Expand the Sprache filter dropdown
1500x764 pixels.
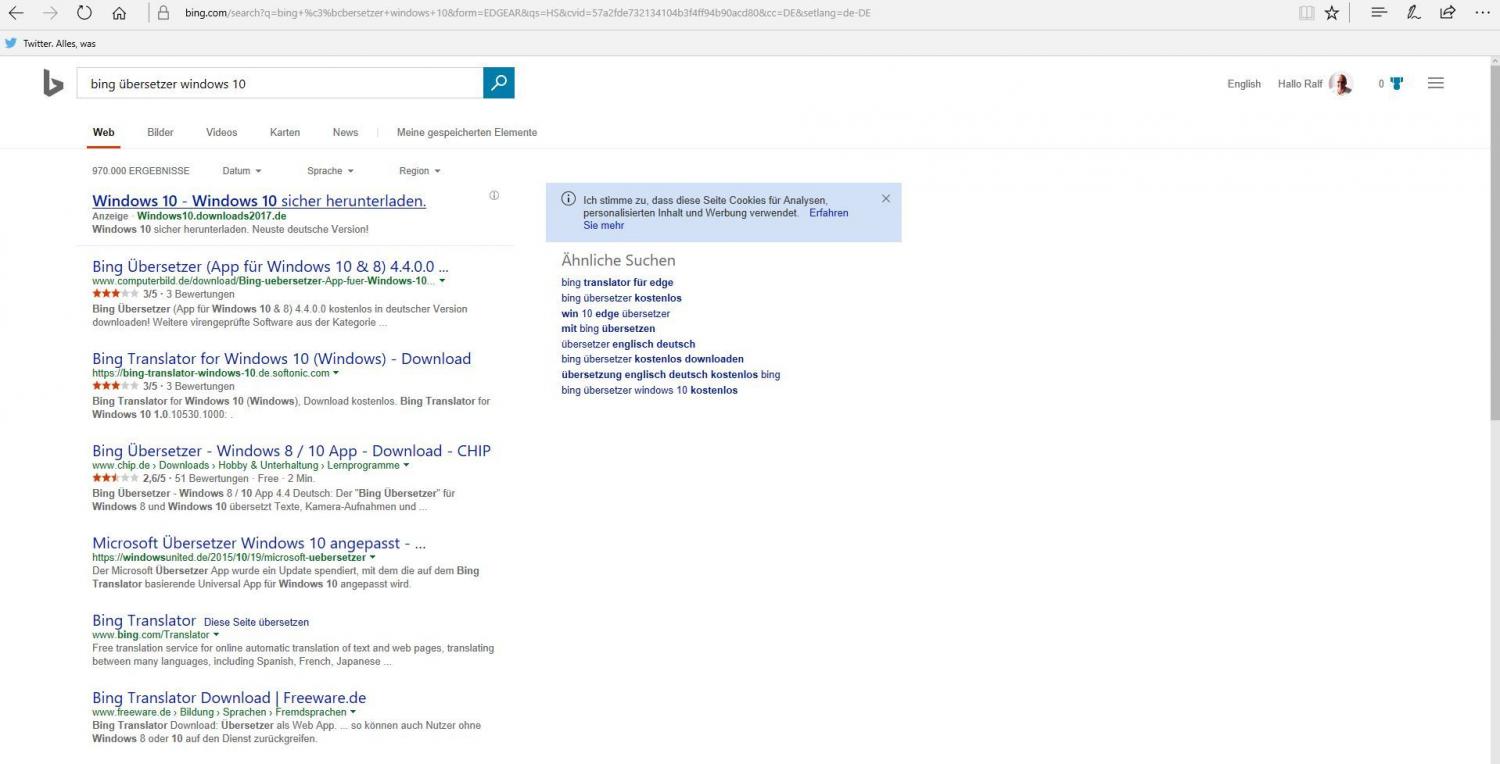[330, 171]
